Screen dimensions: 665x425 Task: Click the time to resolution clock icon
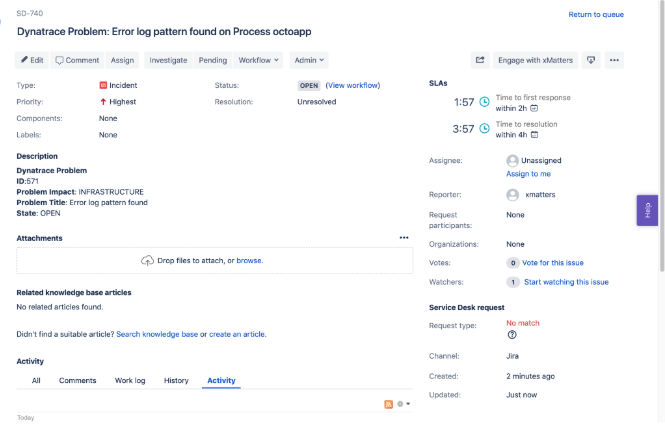484,129
